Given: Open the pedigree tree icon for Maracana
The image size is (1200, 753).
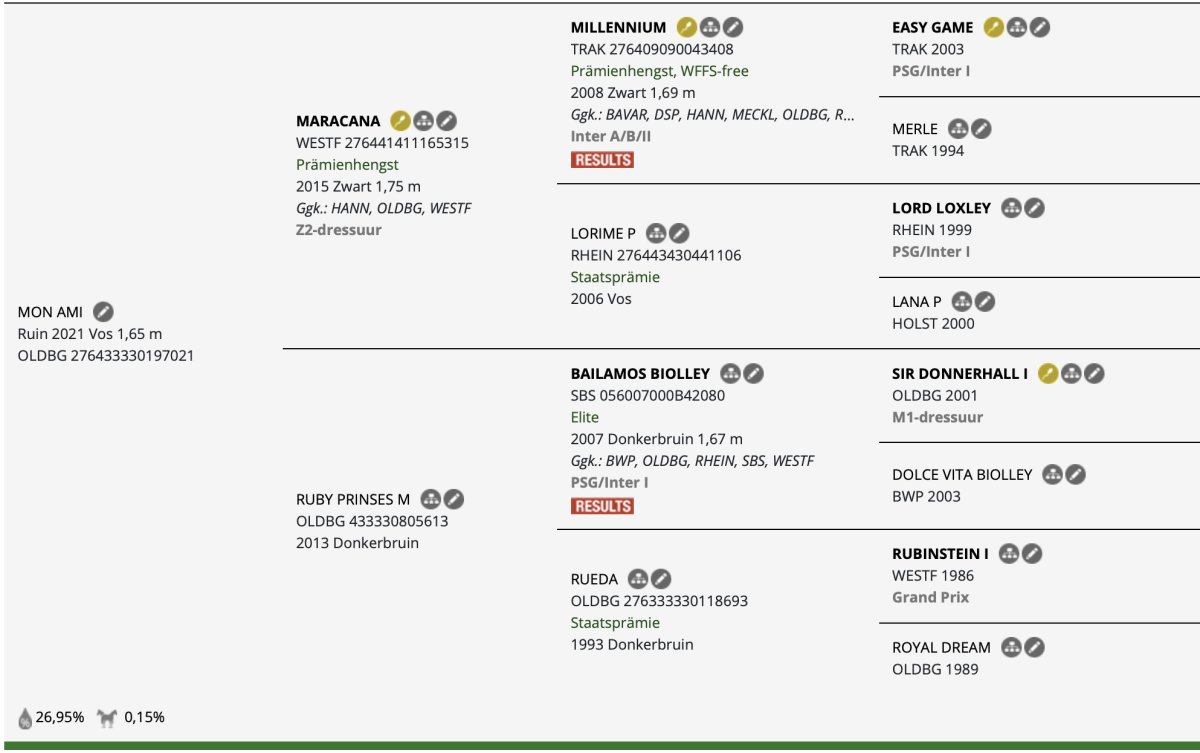Looking at the screenshot, I should point(424,121).
